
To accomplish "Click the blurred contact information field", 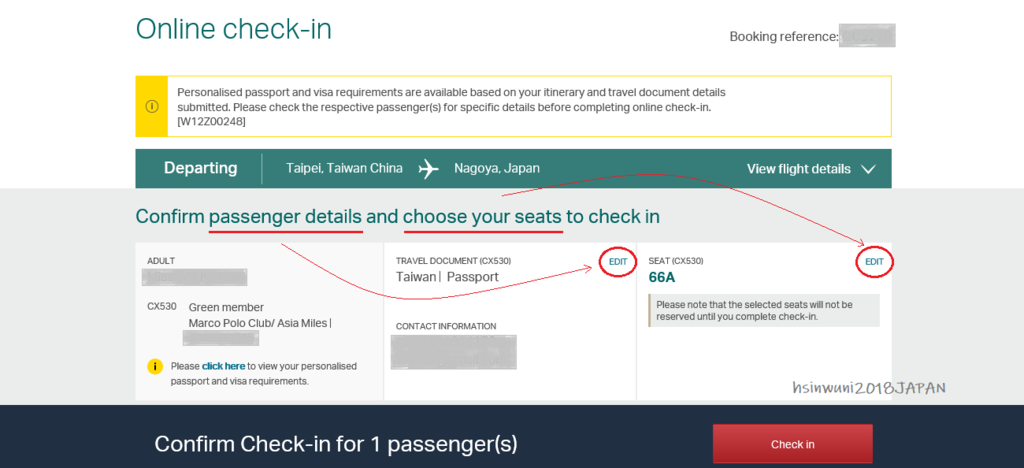I will (454, 352).
